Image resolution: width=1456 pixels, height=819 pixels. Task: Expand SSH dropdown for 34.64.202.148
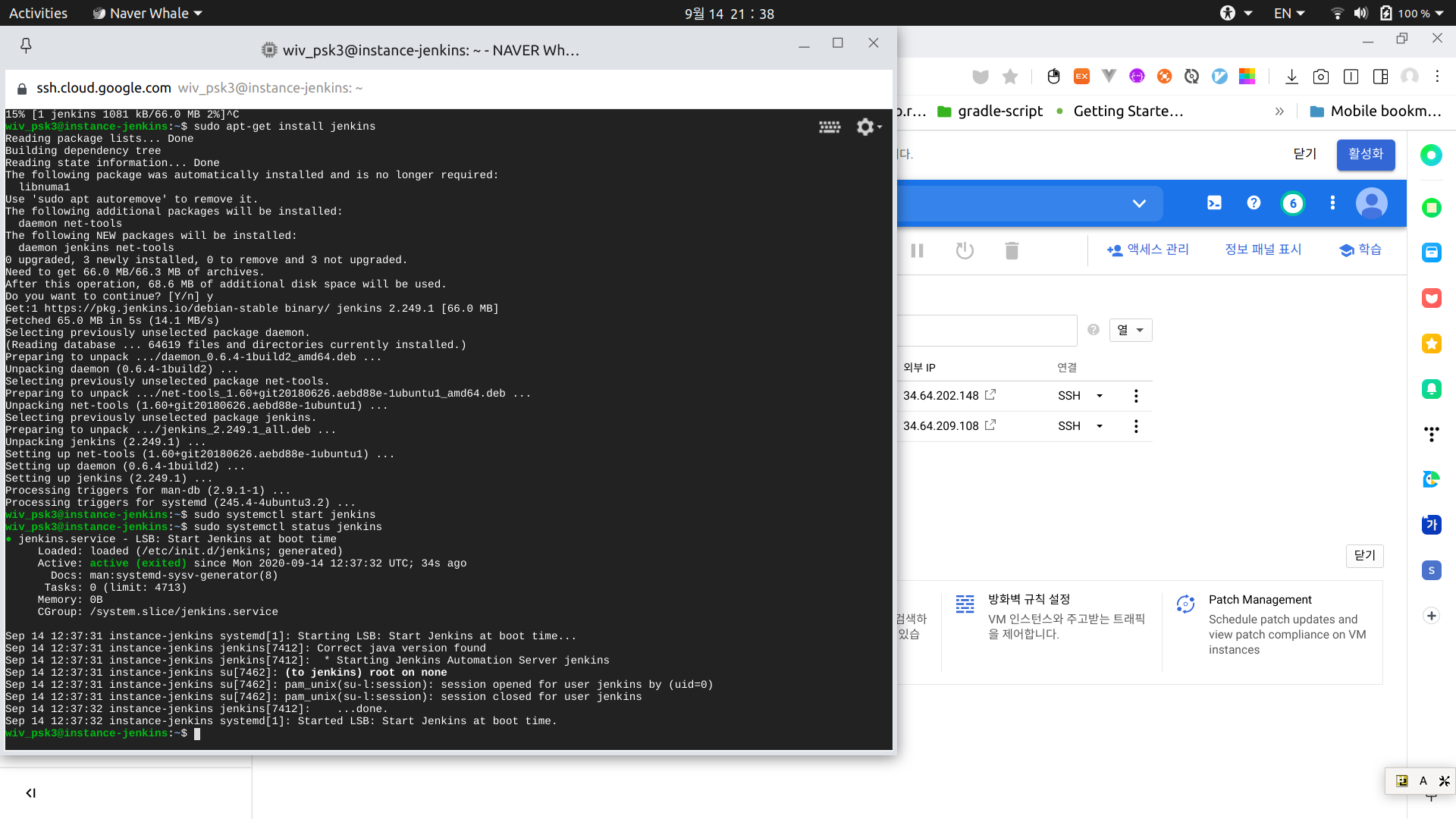coord(1100,396)
